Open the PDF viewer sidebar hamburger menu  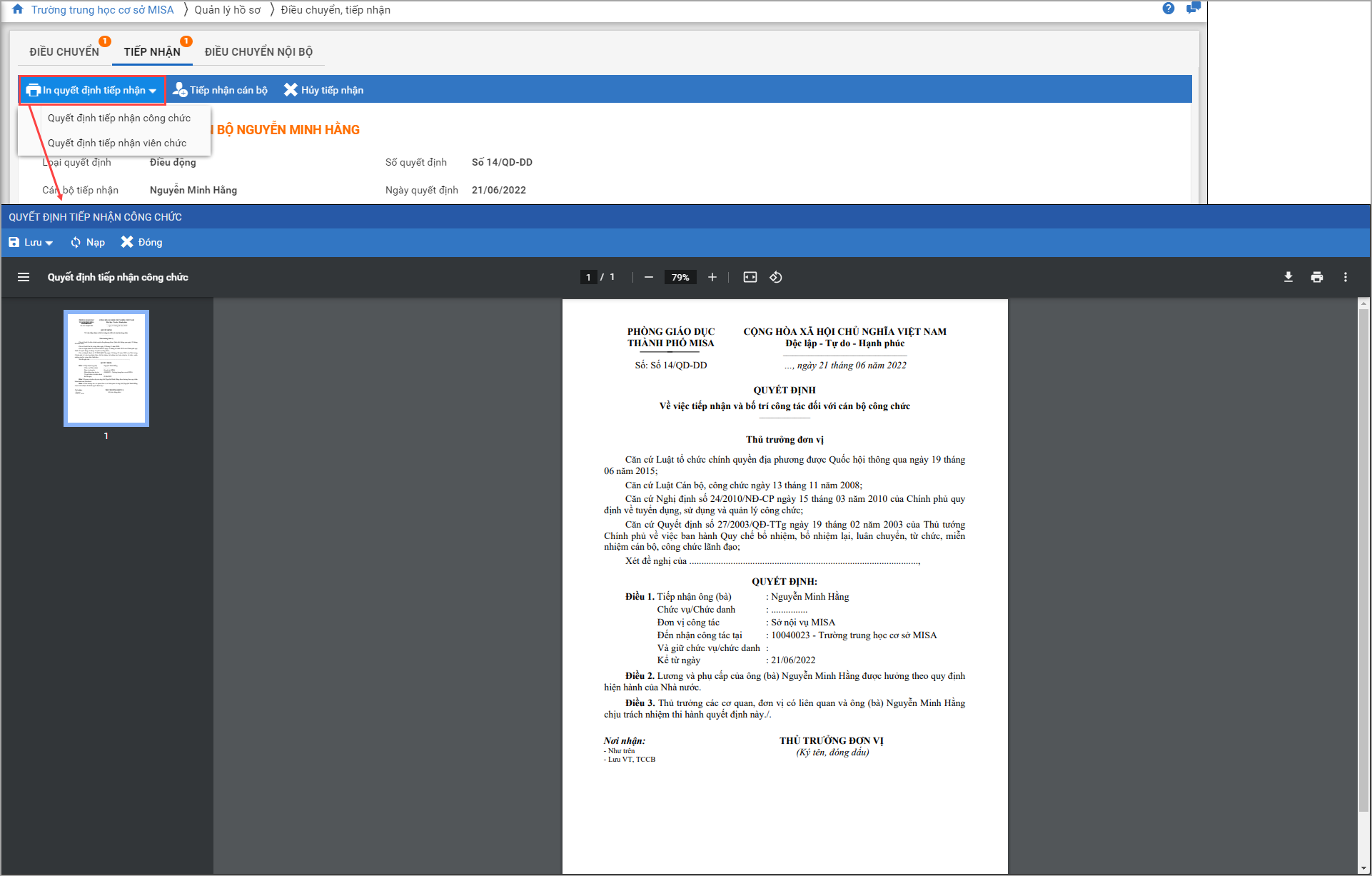click(24, 277)
